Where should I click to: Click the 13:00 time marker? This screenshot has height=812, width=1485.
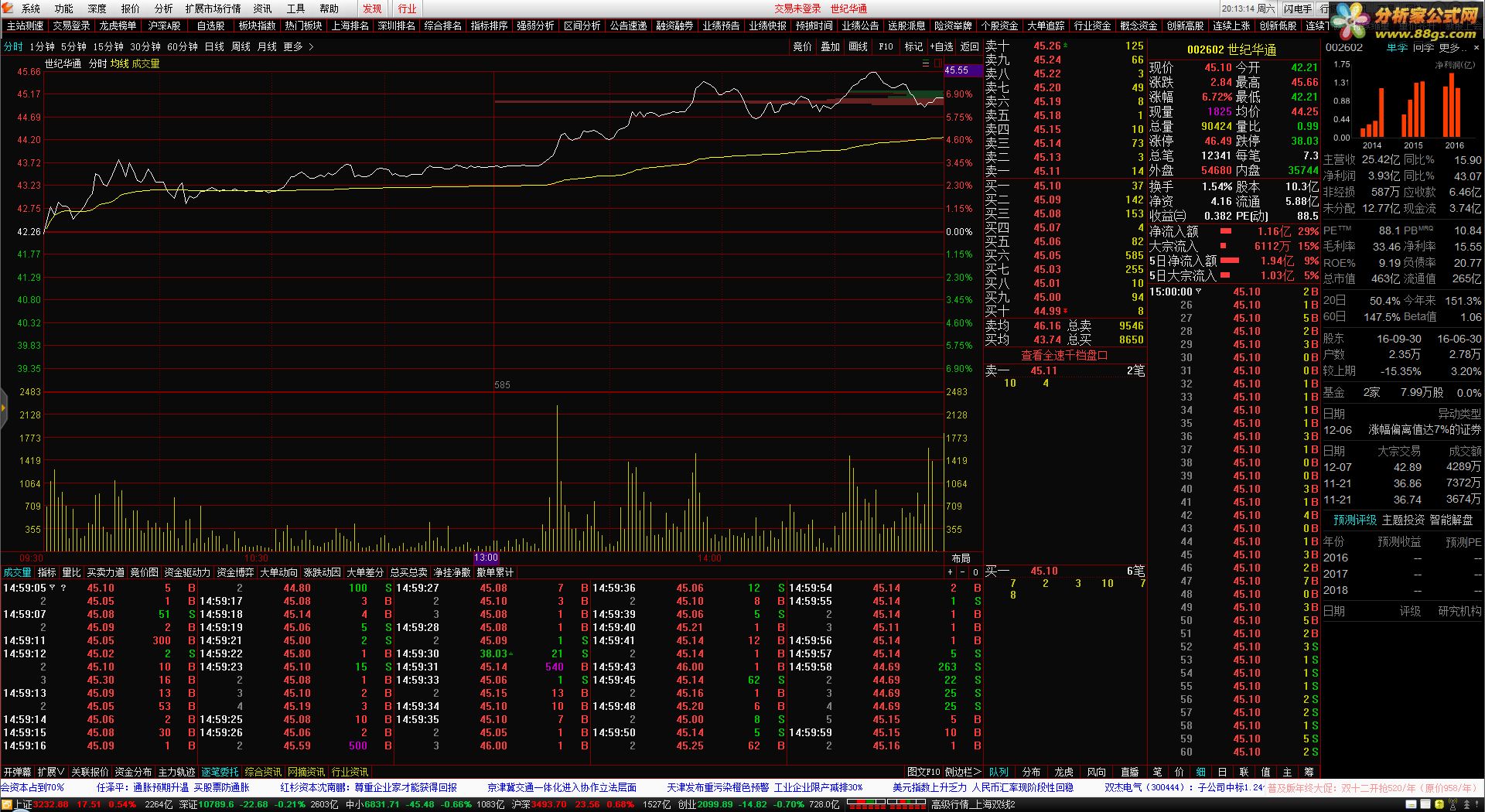[x=486, y=558]
